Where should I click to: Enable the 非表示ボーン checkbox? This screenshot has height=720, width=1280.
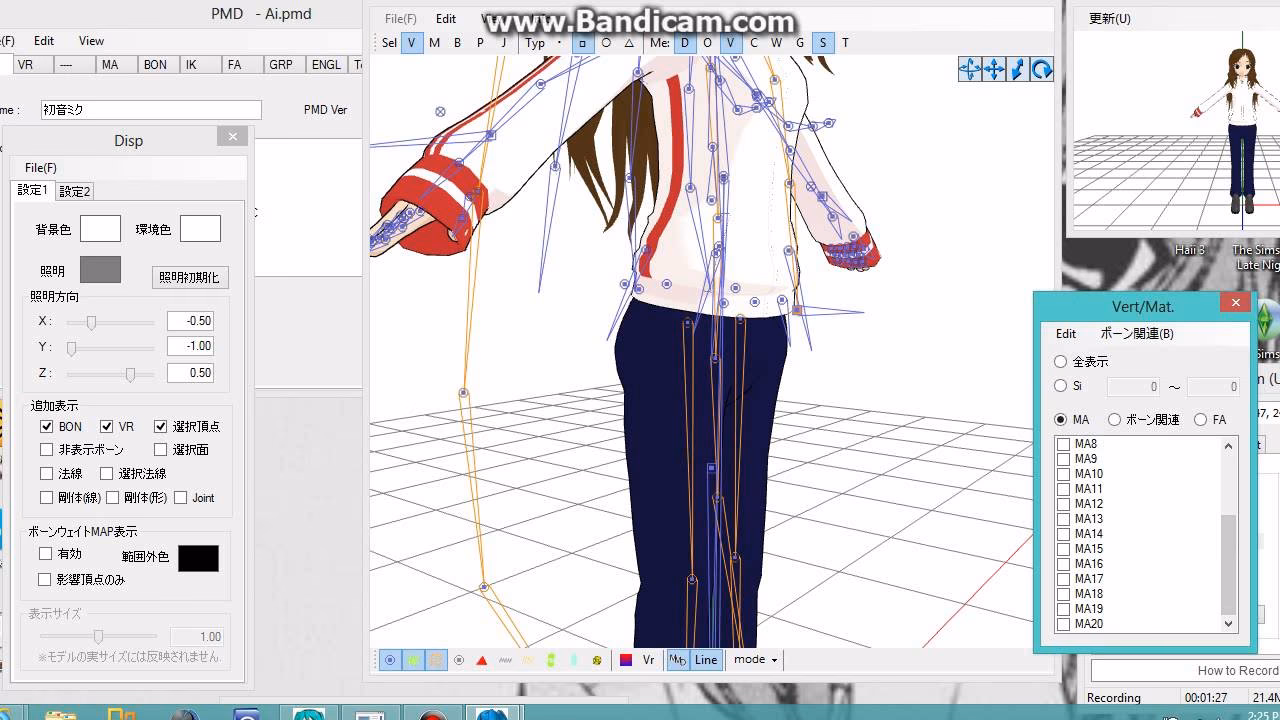point(46,450)
